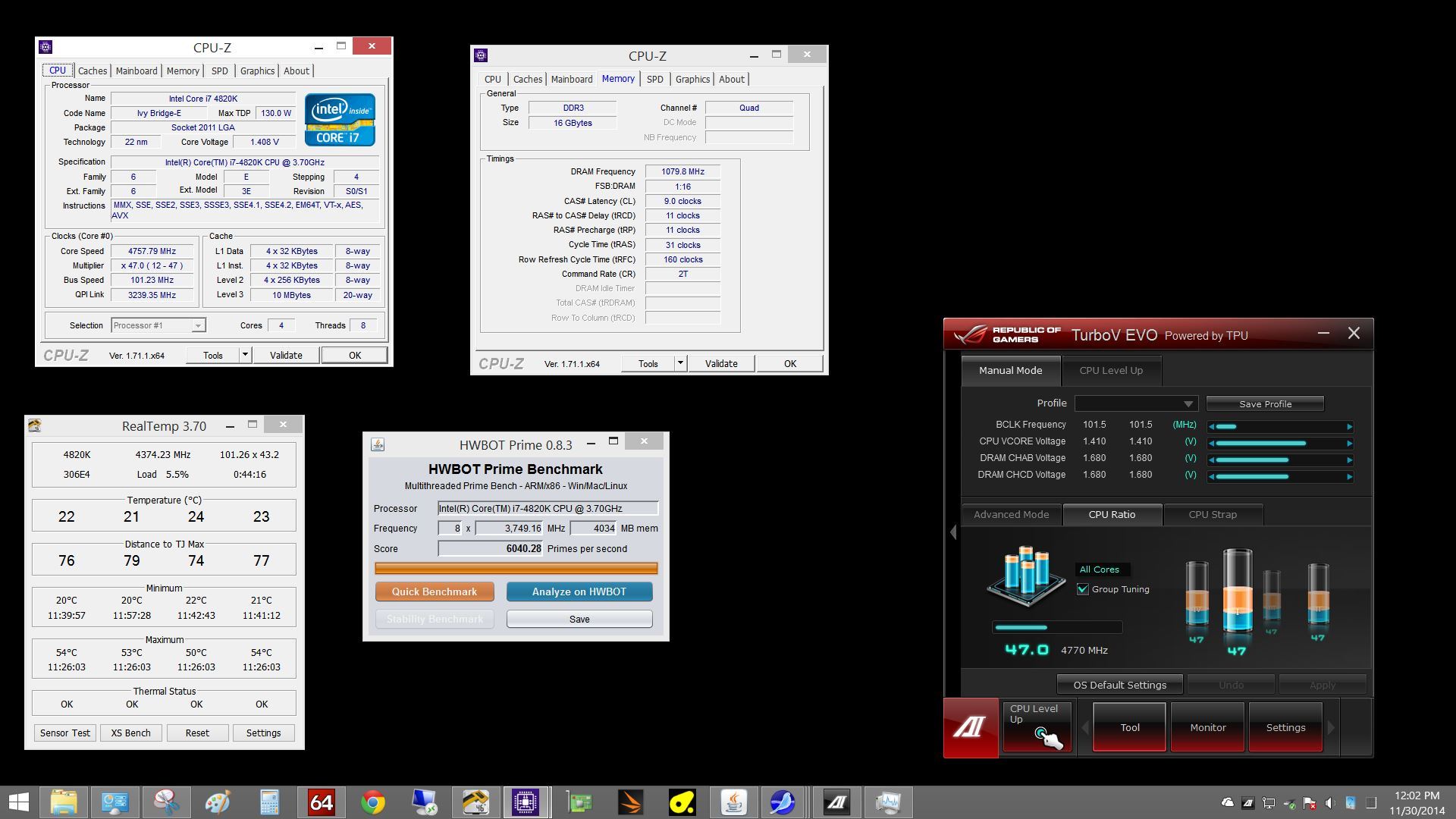1456x819 pixels.
Task: Click HWBOT Prime orange progress bar
Action: (516, 568)
